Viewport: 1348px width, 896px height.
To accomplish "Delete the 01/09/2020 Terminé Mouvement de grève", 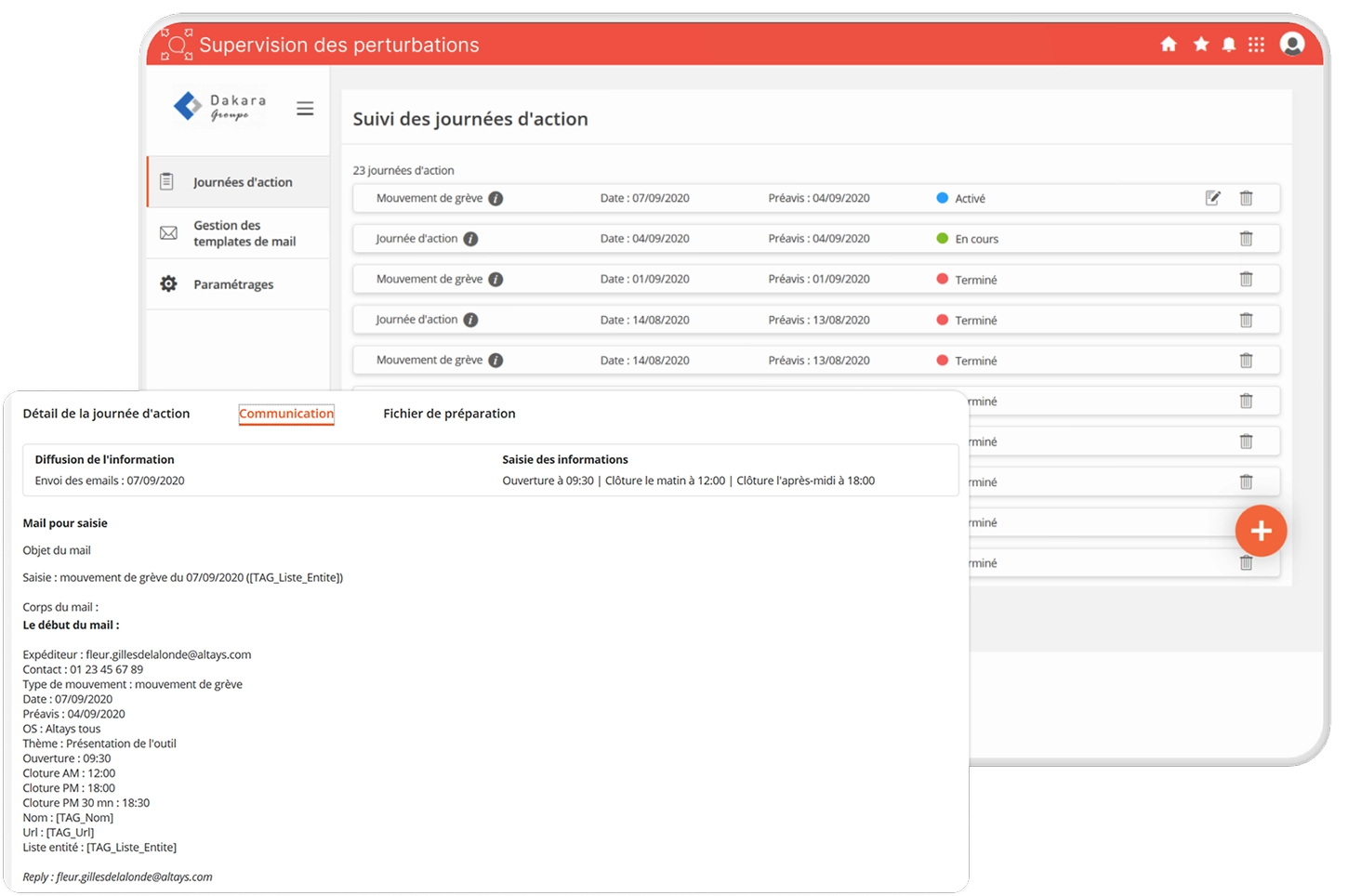I will pyautogui.click(x=1246, y=279).
